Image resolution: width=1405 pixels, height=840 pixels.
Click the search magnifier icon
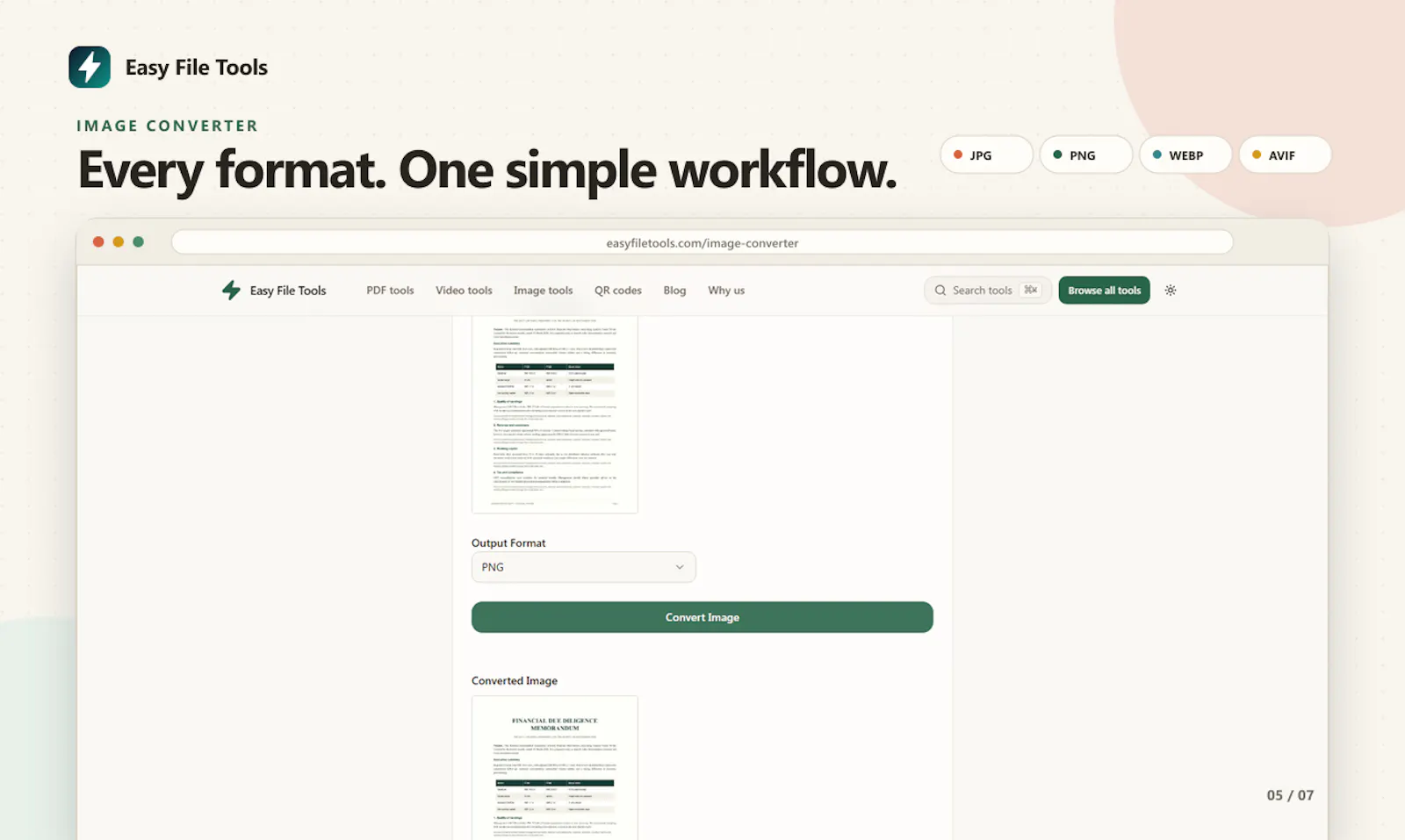pos(940,291)
